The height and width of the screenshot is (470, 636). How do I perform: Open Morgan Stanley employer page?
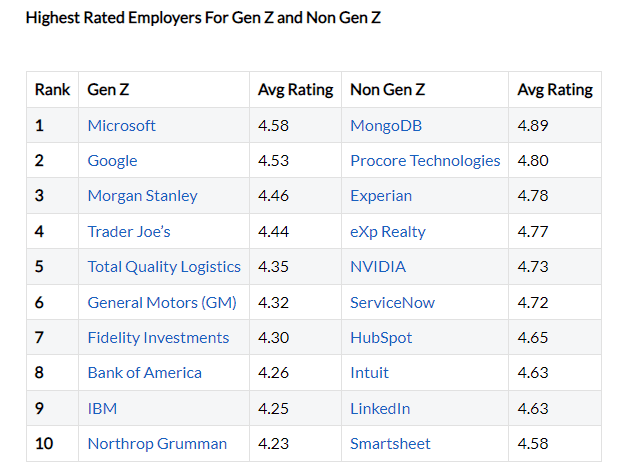coord(142,196)
